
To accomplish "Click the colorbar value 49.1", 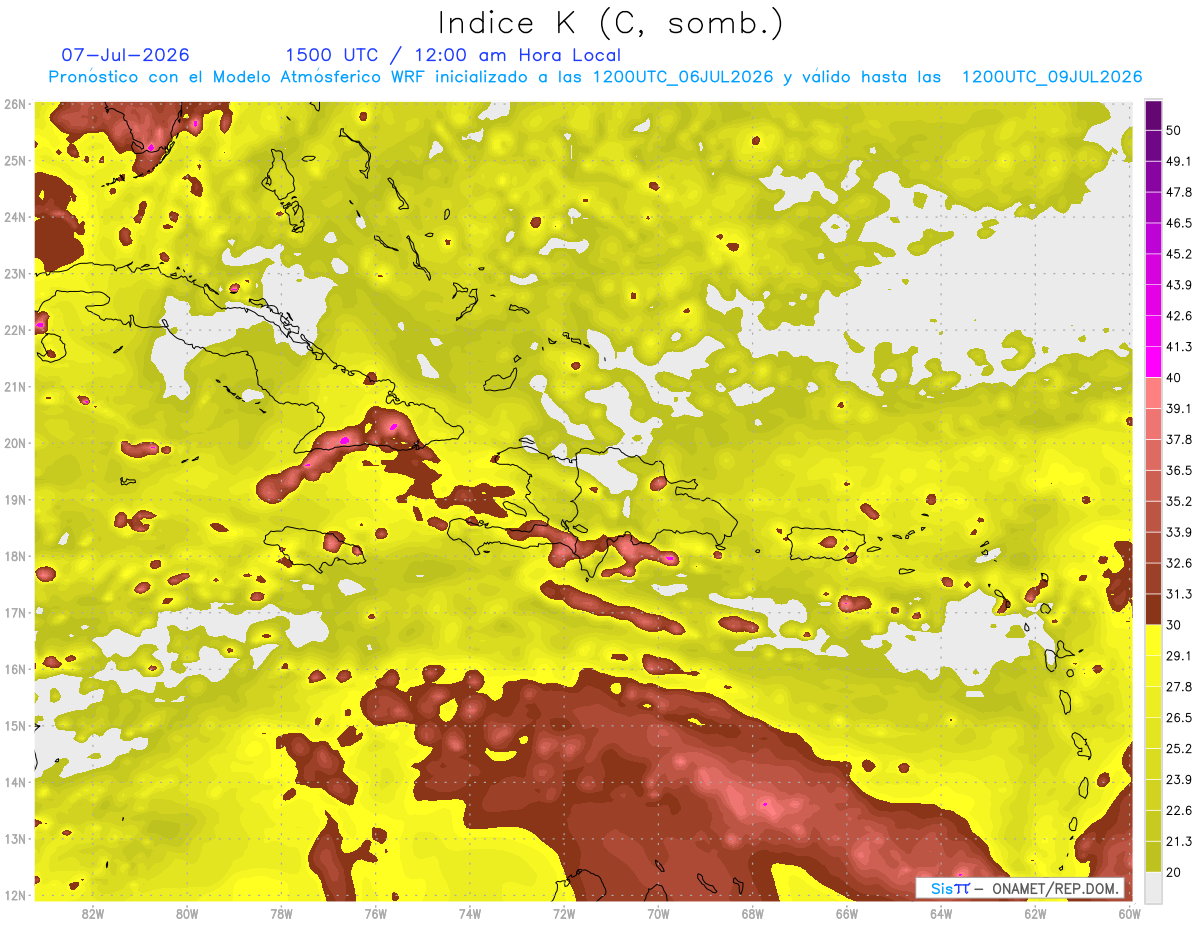I will click(x=1179, y=161).
